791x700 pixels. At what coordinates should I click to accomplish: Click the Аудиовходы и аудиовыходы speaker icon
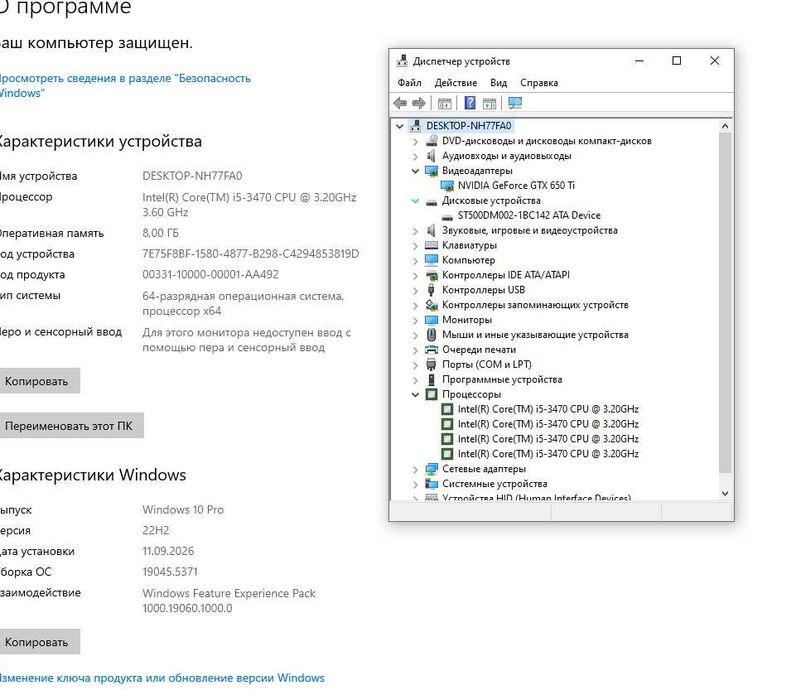click(431, 156)
